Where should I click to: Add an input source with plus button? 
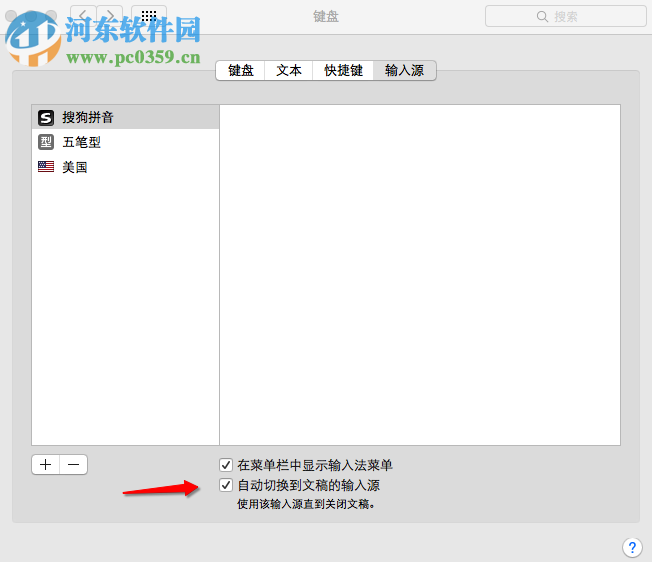[46, 464]
